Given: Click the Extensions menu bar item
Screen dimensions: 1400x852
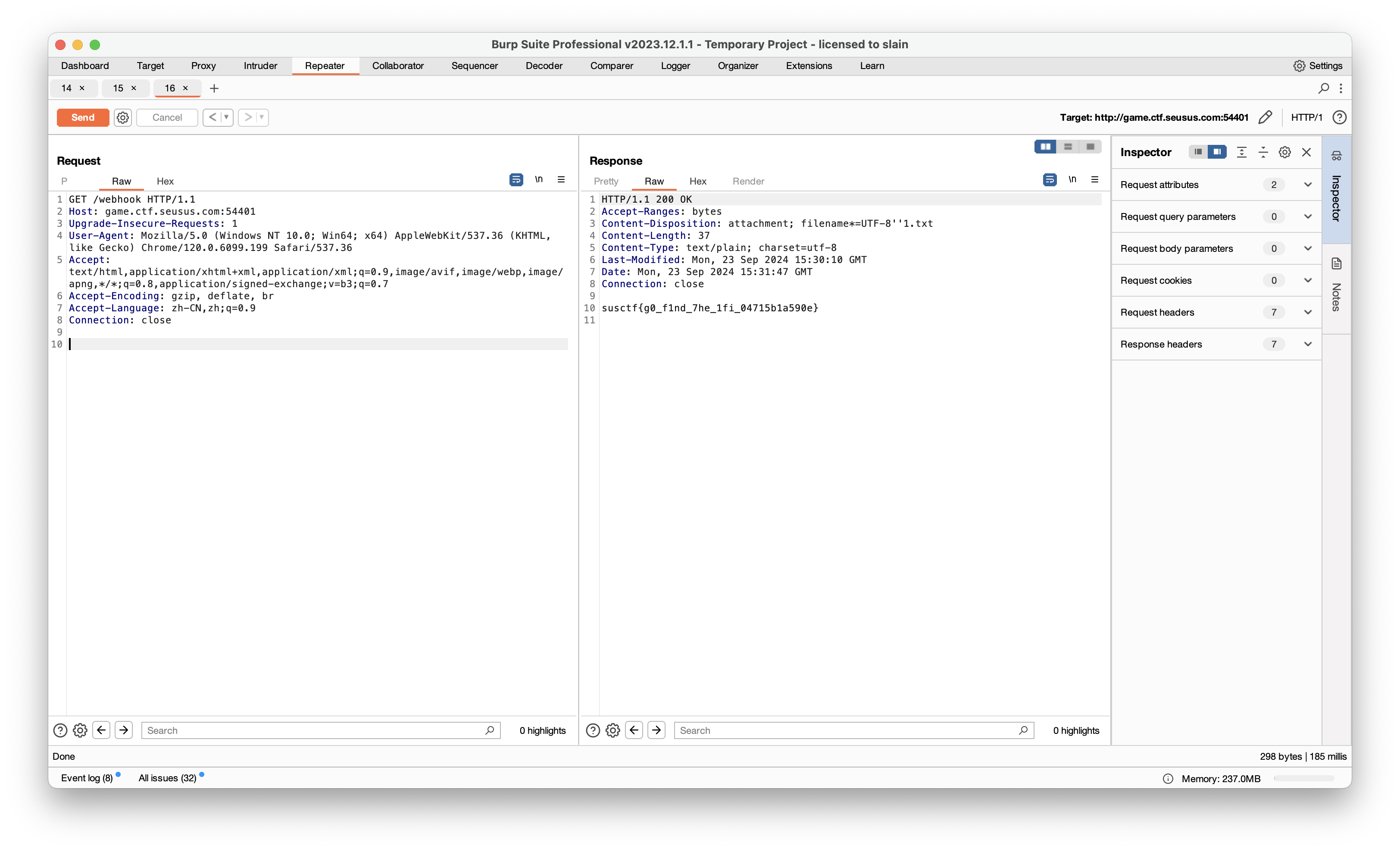Looking at the screenshot, I should tap(808, 66).
